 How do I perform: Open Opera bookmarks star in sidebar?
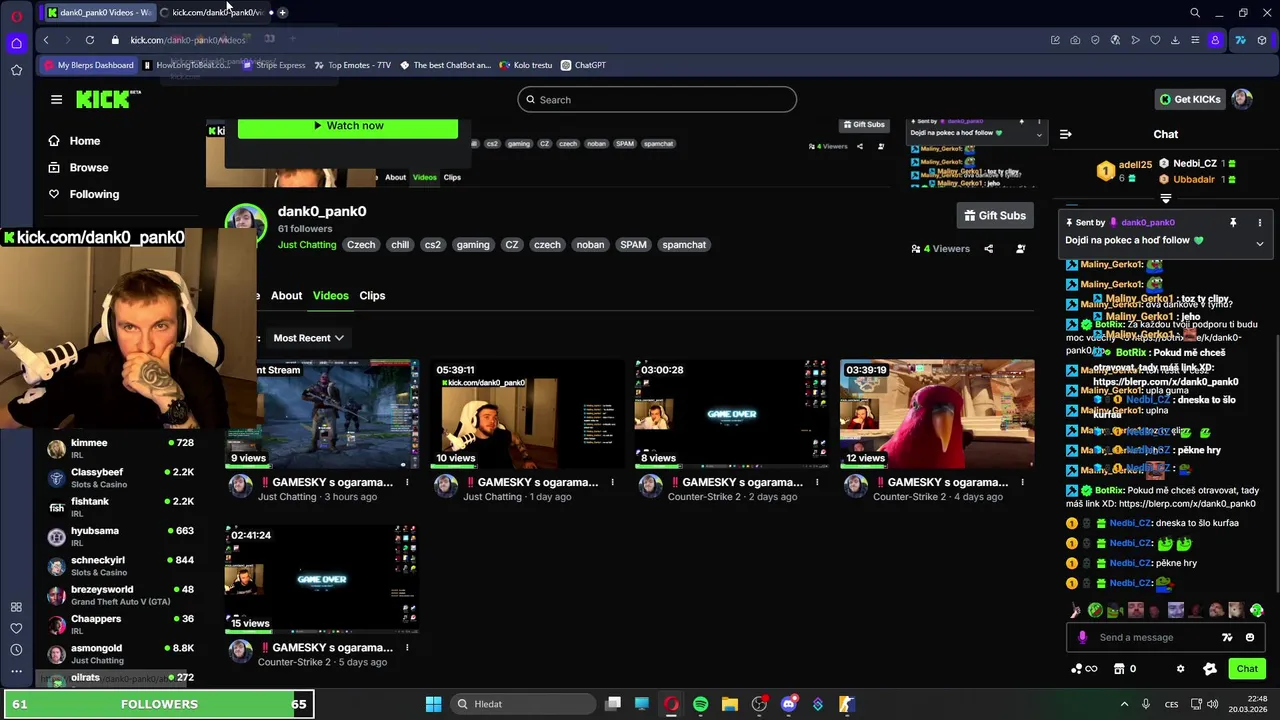pos(16,70)
